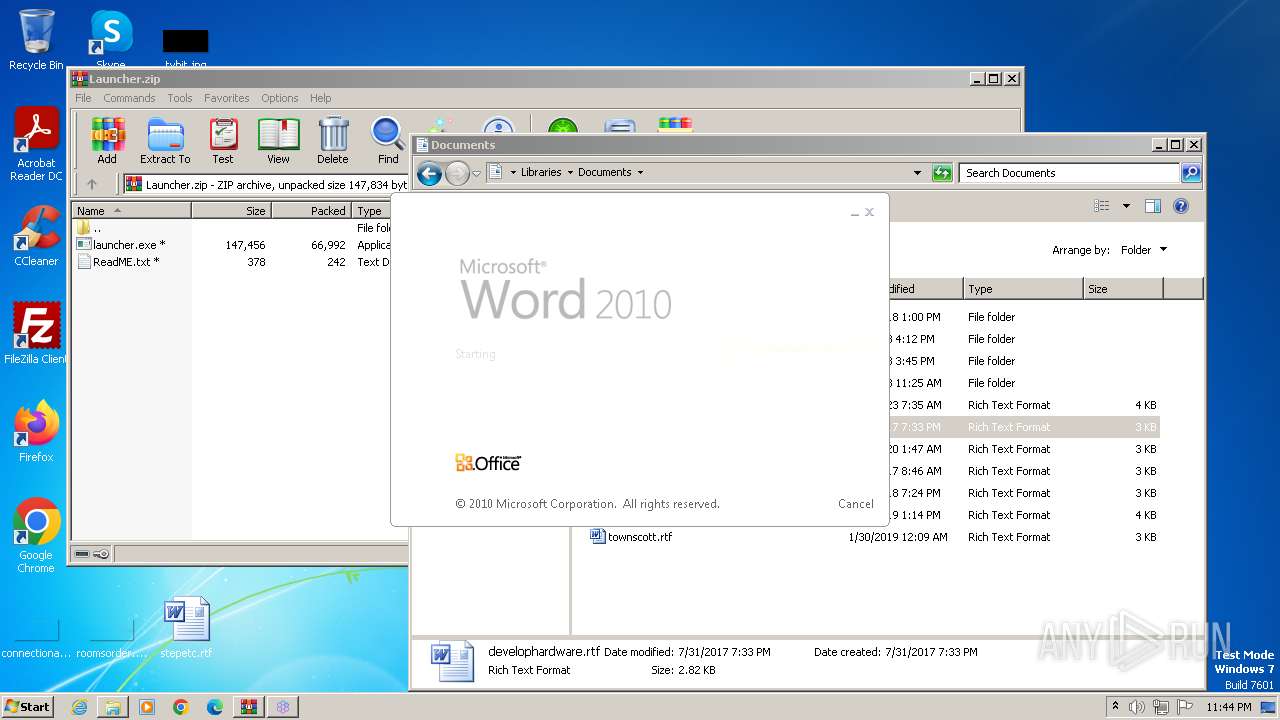The image size is (1280, 720).
Task: Open Explorer help with the question icon
Action: [1181, 206]
